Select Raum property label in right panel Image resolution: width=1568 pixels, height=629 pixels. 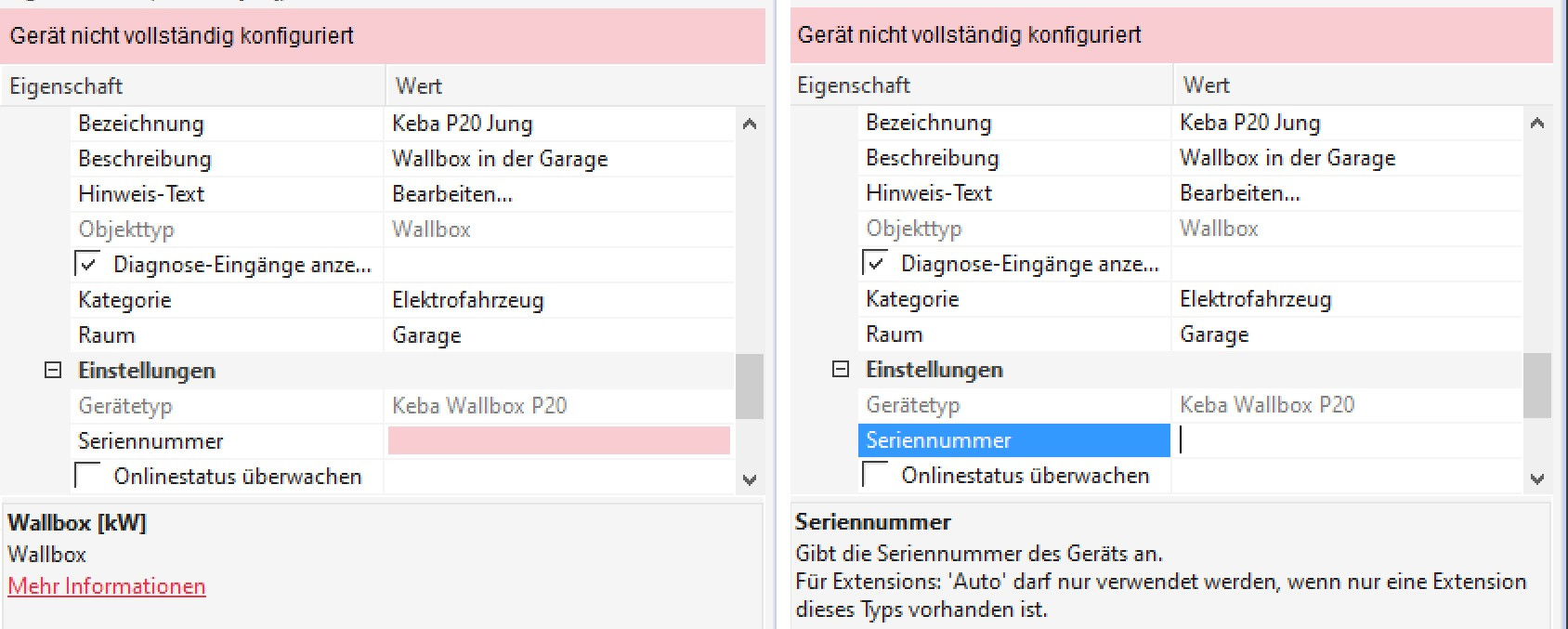pos(894,334)
